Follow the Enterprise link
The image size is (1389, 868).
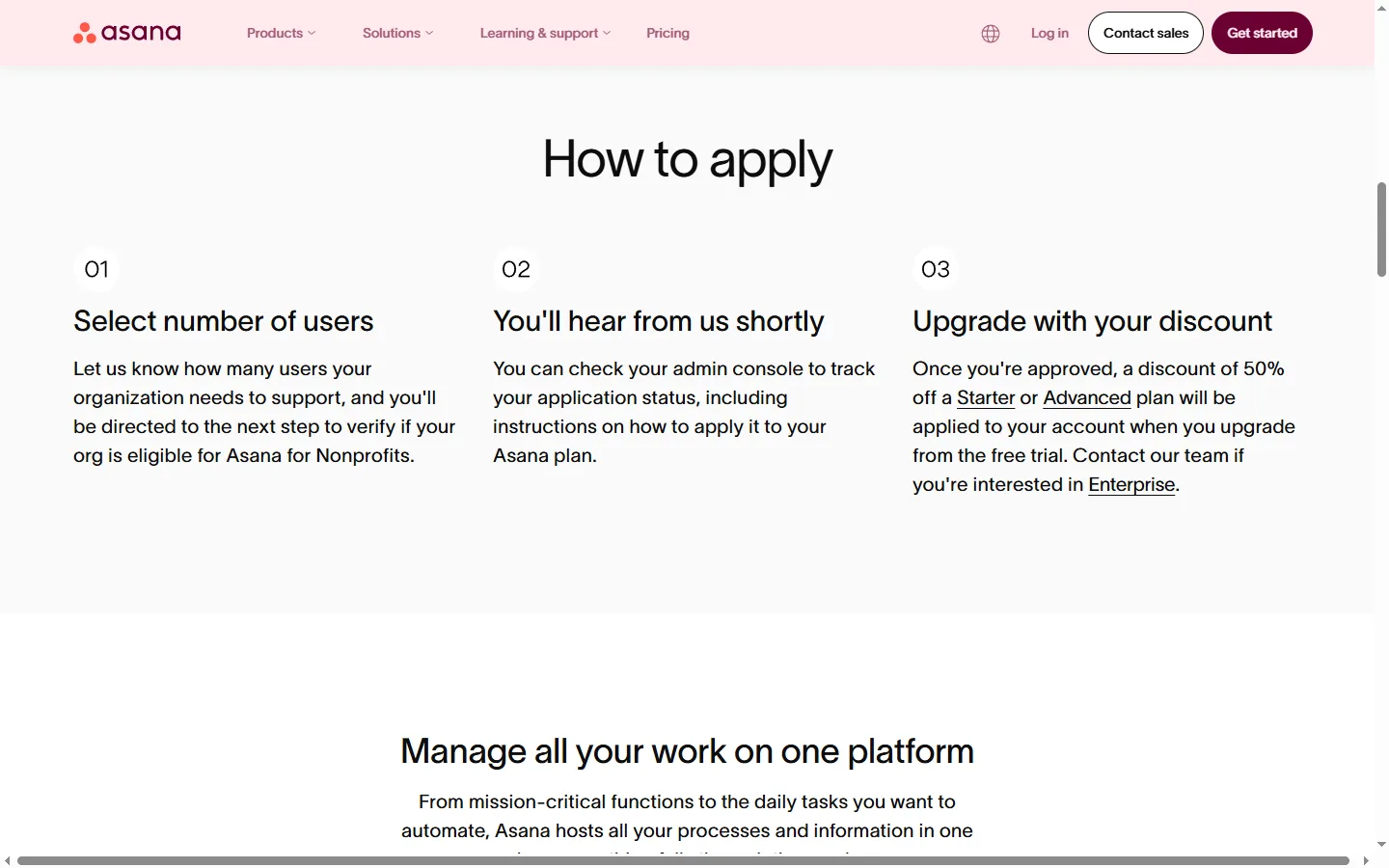(1131, 484)
